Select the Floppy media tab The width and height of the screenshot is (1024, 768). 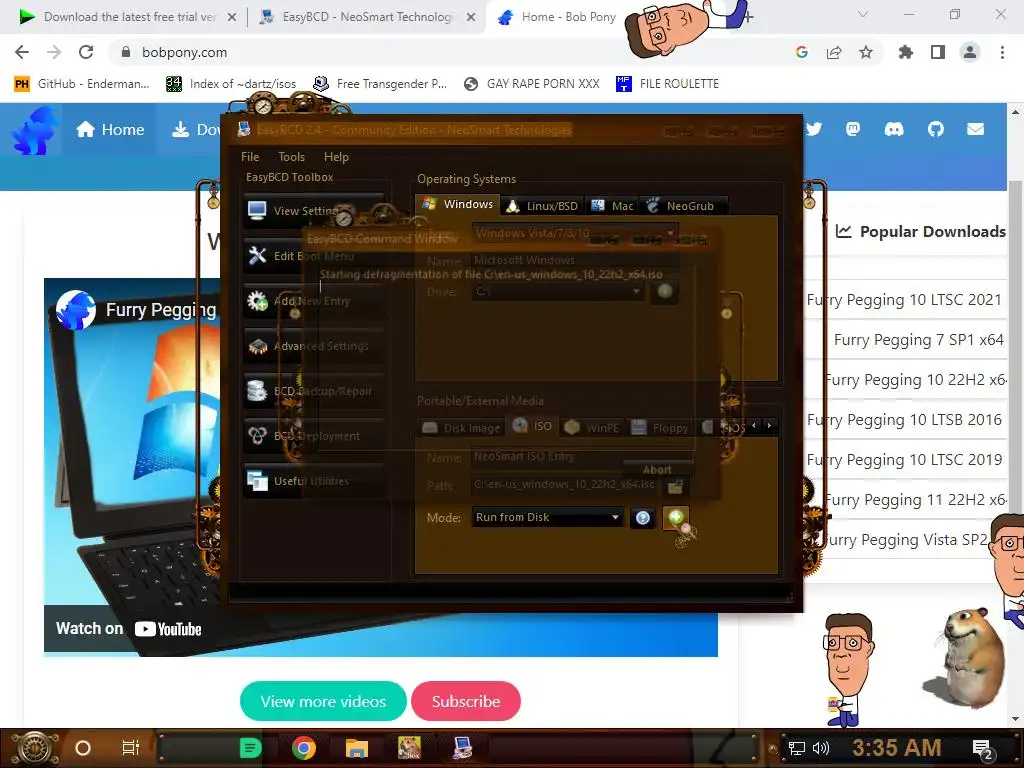[x=660, y=428]
